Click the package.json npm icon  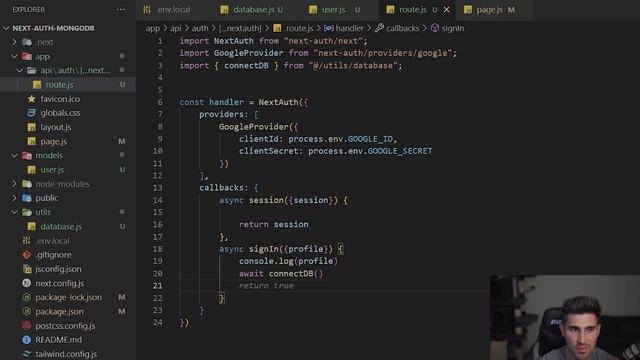[x=27, y=311]
